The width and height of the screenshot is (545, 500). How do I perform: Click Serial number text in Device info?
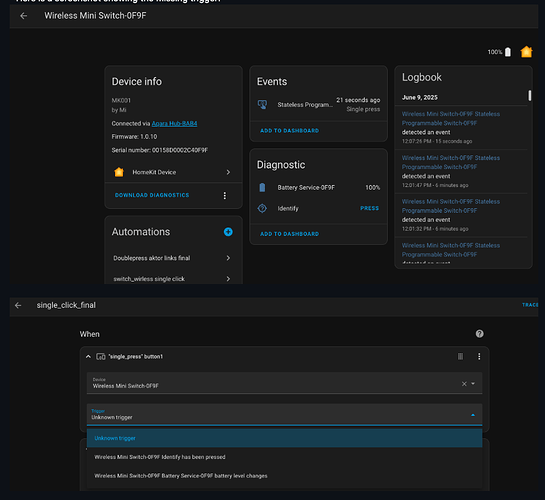(160, 150)
